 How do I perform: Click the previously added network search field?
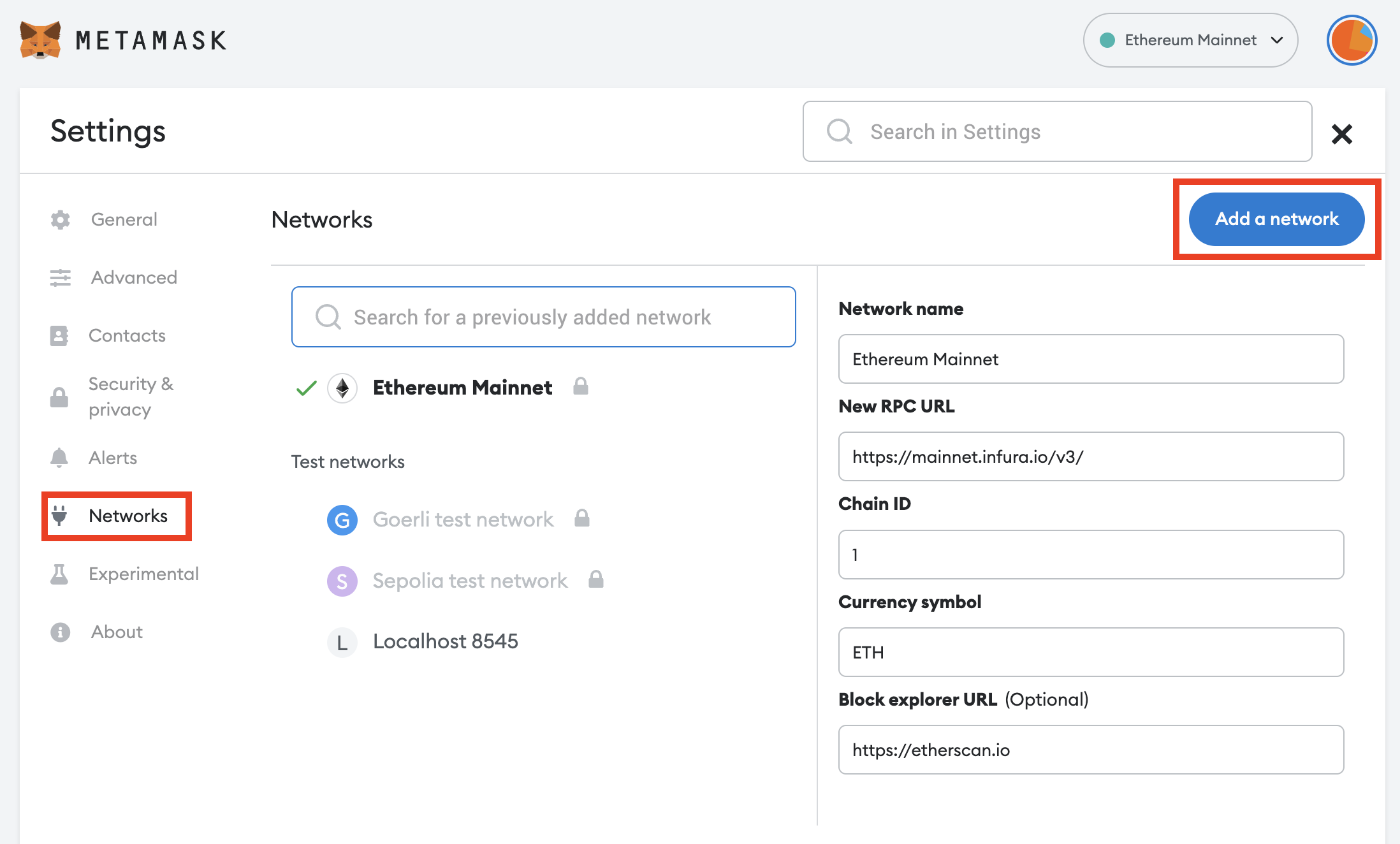[543, 317]
